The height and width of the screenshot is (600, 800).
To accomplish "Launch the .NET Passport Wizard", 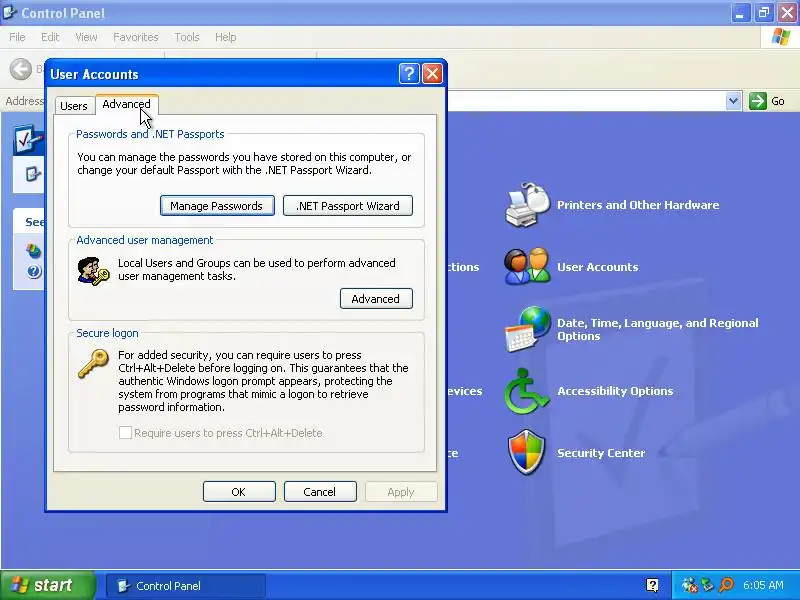I will click(x=347, y=206).
